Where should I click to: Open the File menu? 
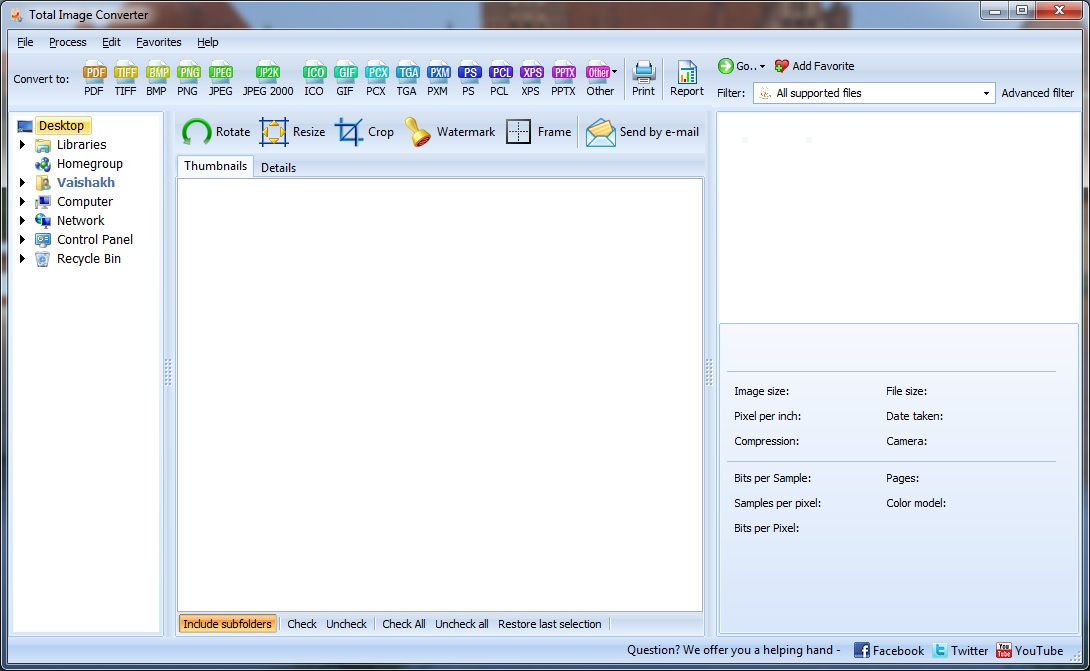(x=25, y=42)
